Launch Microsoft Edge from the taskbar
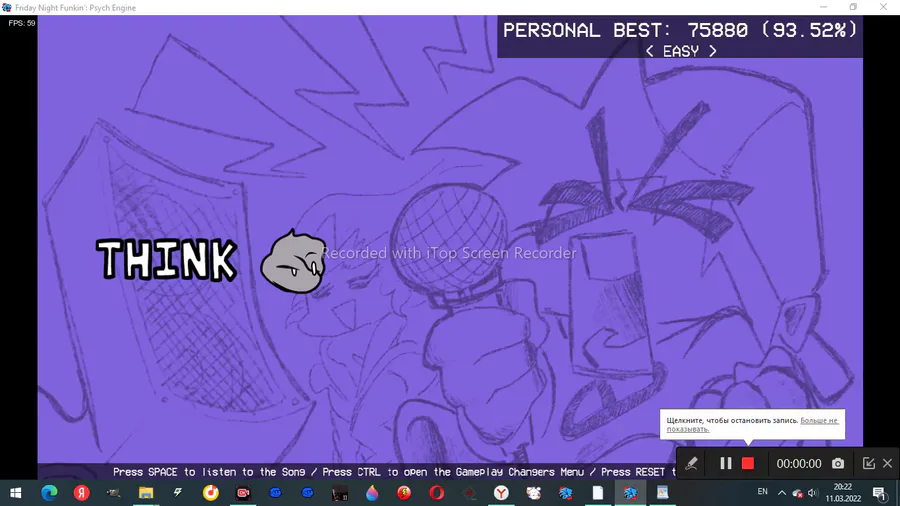The height and width of the screenshot is (506, 900). pos(49,493)
